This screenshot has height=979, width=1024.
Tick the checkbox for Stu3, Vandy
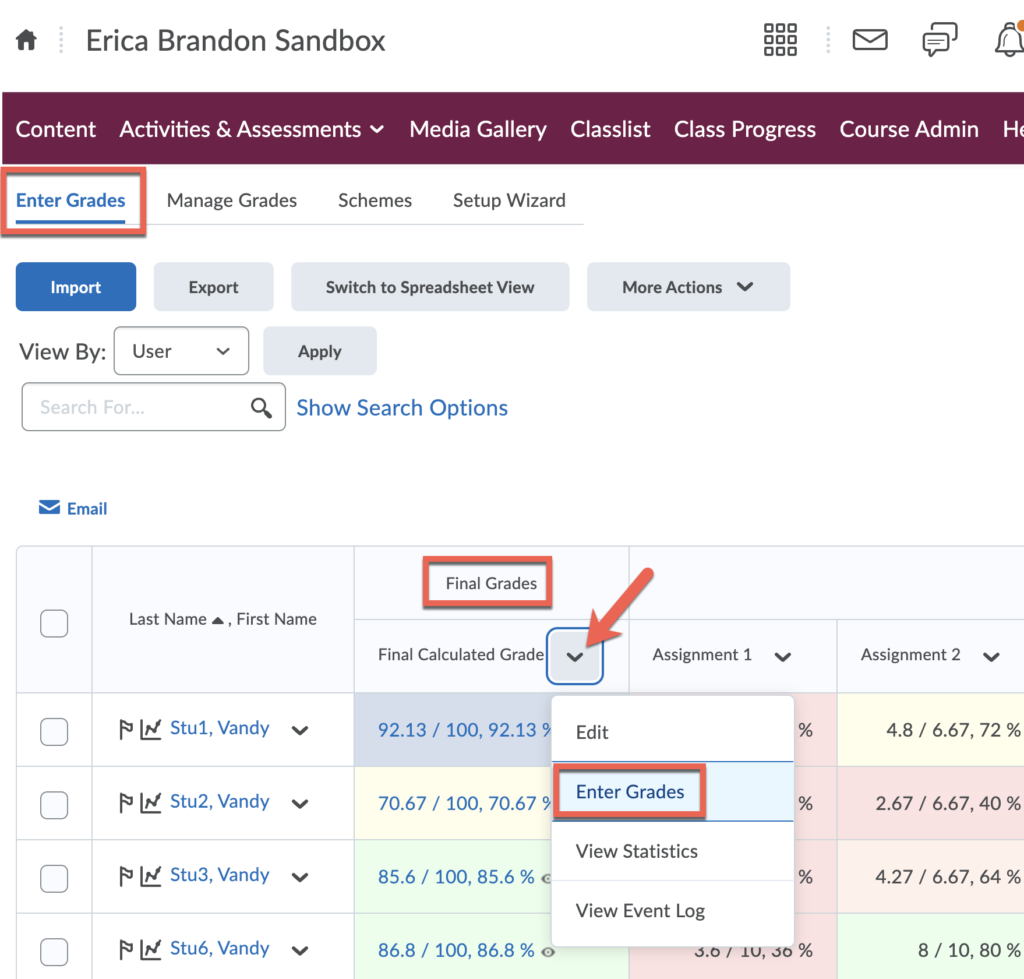54,878
